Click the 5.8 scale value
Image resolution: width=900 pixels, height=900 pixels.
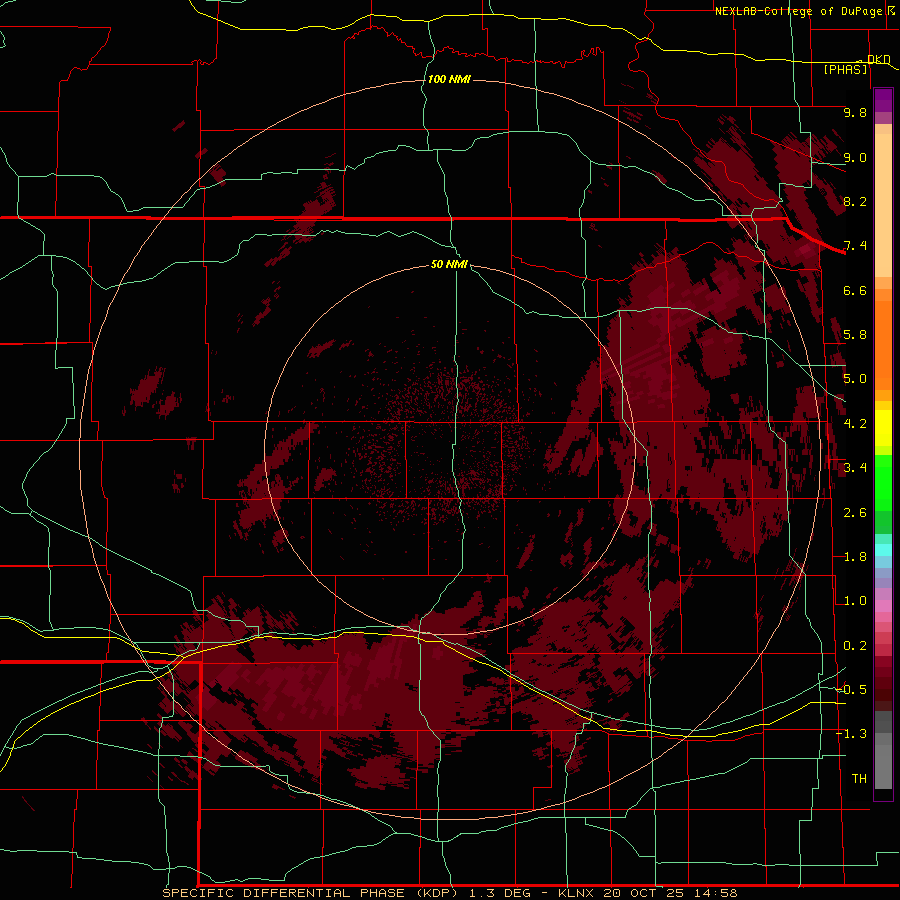tap(855, 334)
